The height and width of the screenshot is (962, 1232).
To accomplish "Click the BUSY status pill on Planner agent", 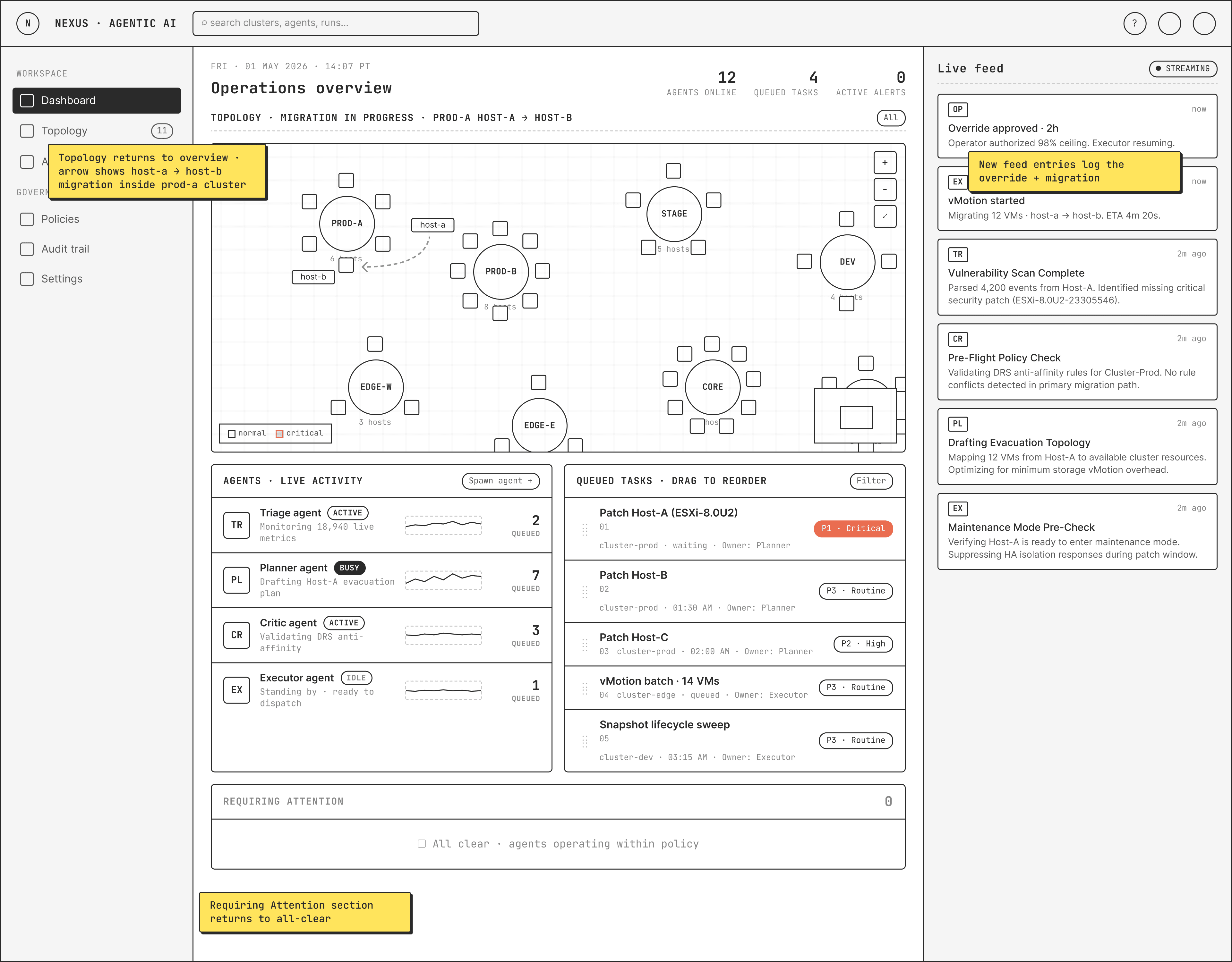I will tap(349, 568).
